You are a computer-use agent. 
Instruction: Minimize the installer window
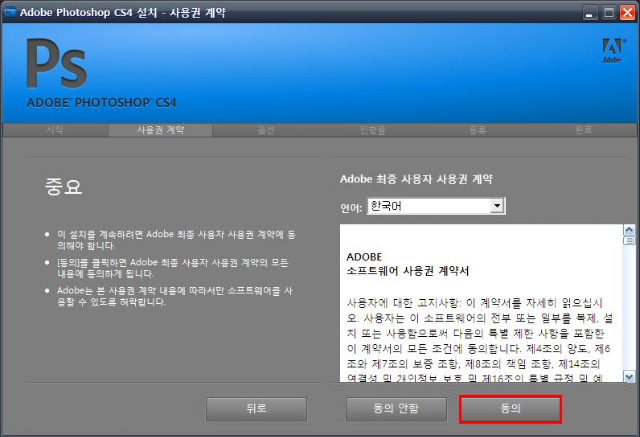(x=589, y=13)
